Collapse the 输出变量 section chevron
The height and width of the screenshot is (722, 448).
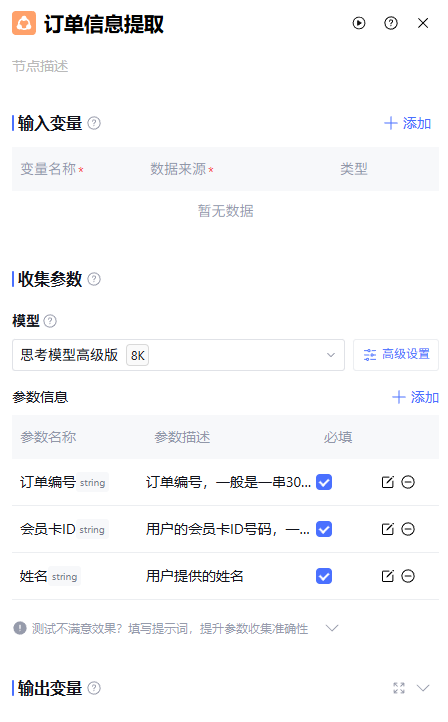click(423, 688)
